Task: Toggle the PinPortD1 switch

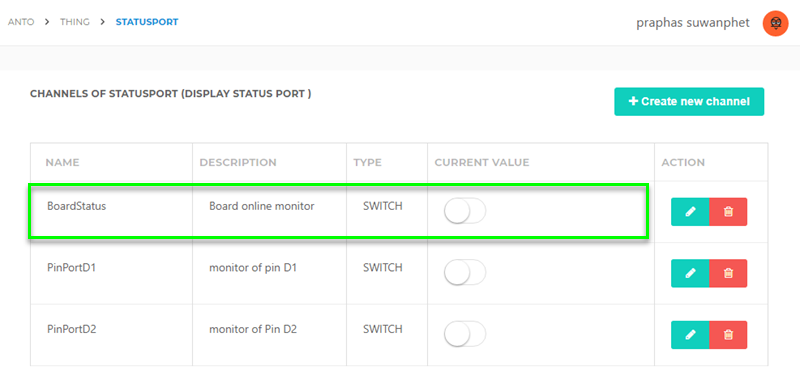Action: pos(465,272)
